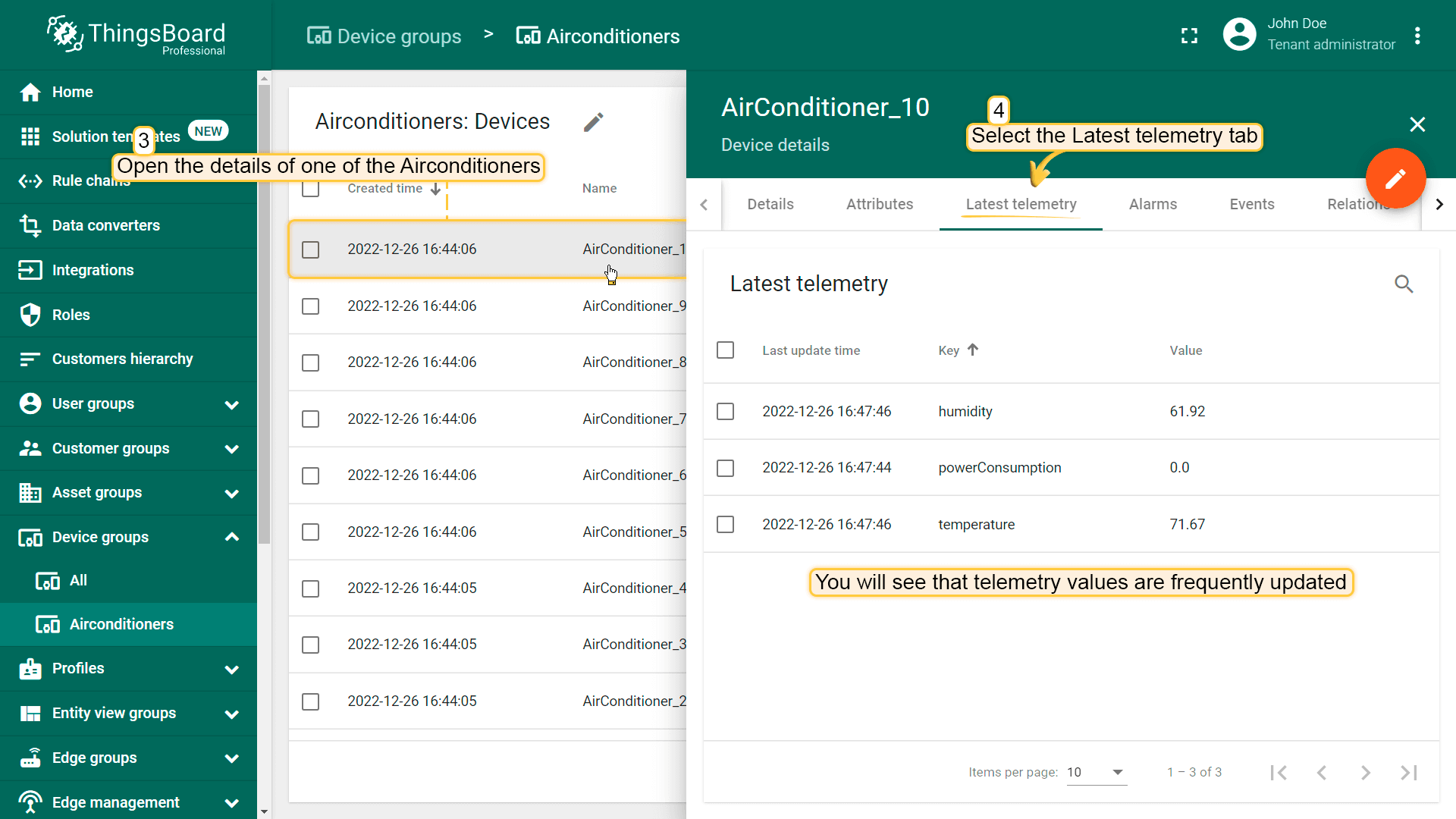
Task: Sort telemetry by Key column
Action: 959,350
